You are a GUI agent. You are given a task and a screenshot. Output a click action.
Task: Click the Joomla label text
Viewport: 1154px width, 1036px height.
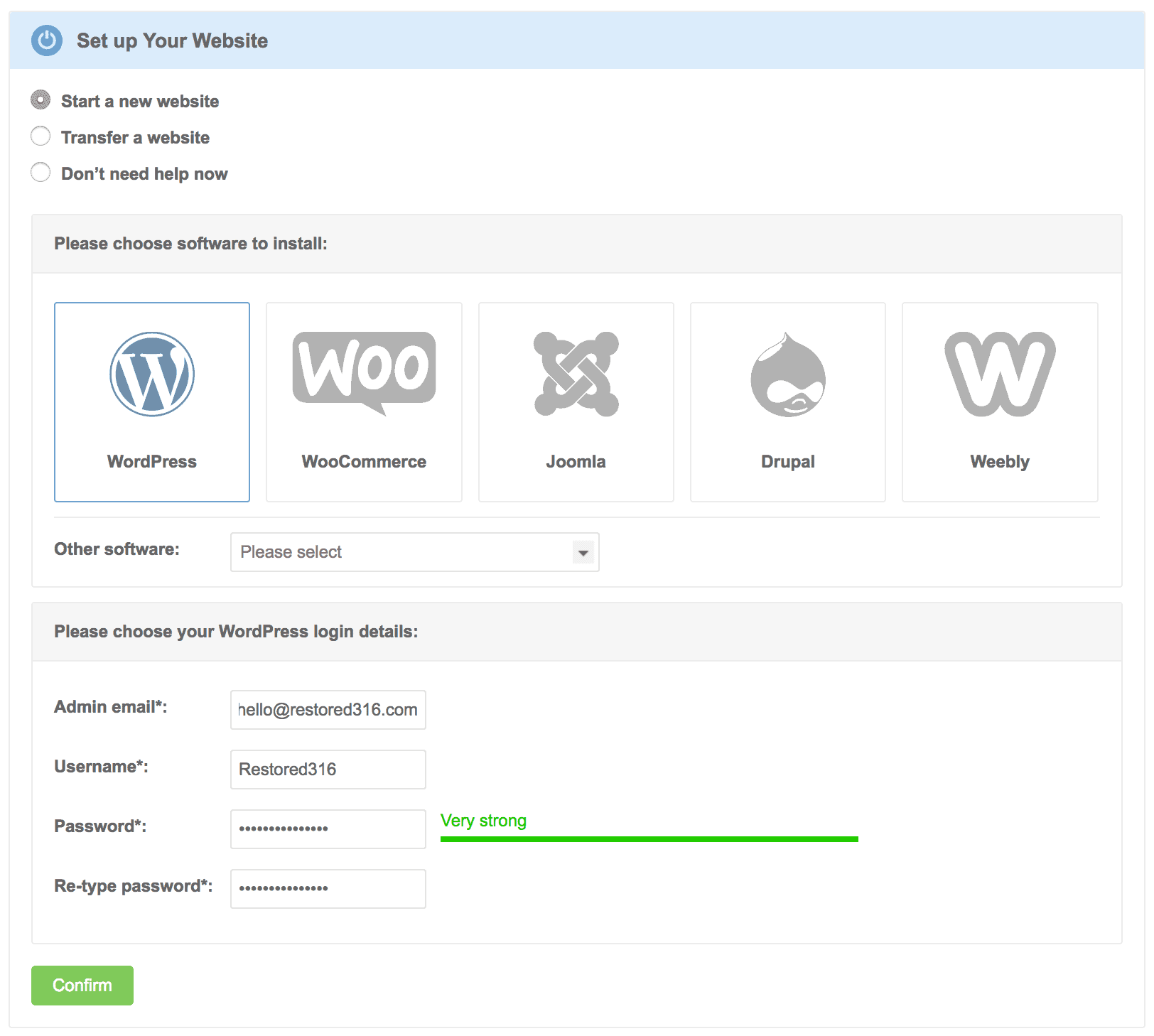[576, 462]
